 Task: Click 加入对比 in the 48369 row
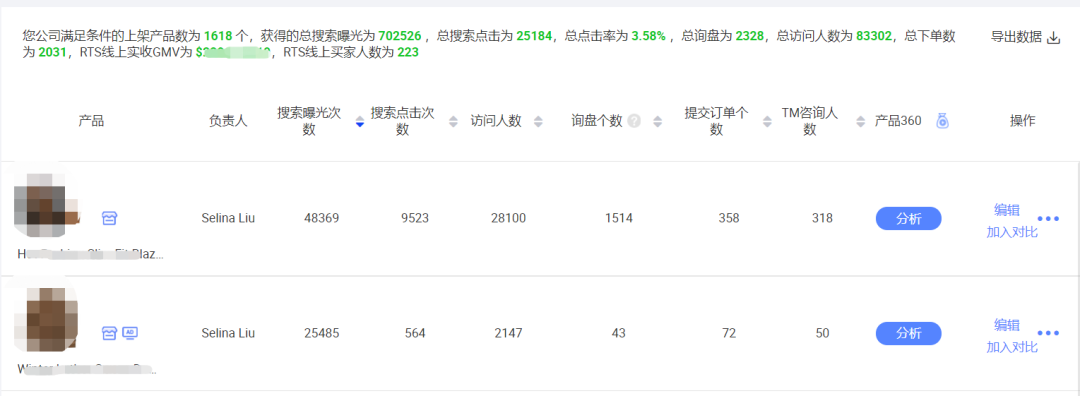[x=1012, y=232]
